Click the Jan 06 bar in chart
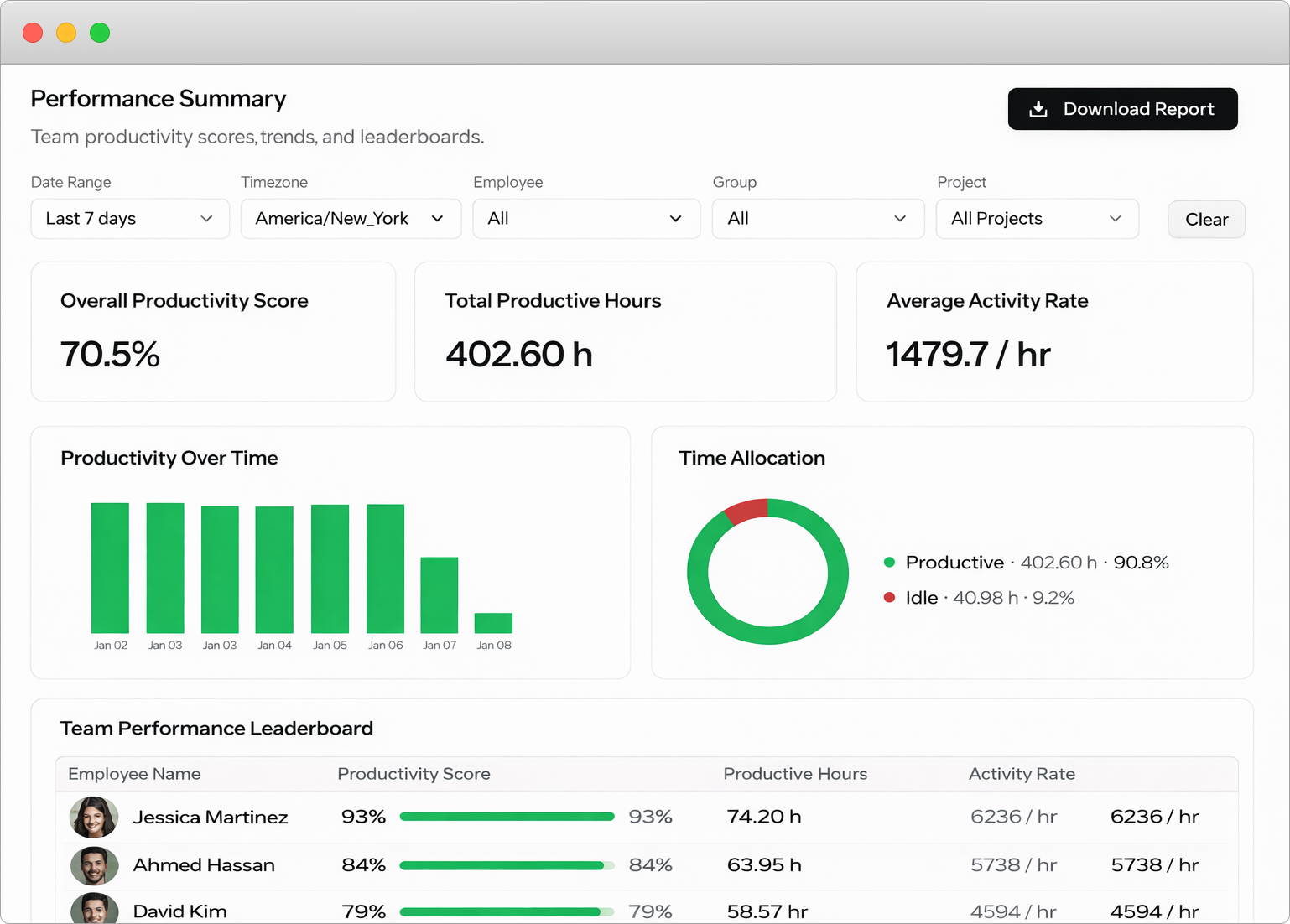Image resolution: width=1290 pixels, height=924 pixels. (x=385, y=568)
